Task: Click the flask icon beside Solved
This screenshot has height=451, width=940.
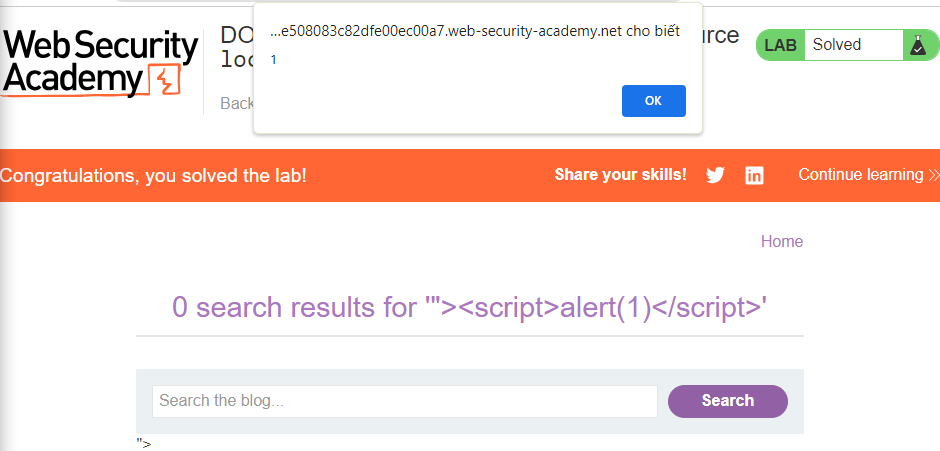Action: tap(916, 45)
